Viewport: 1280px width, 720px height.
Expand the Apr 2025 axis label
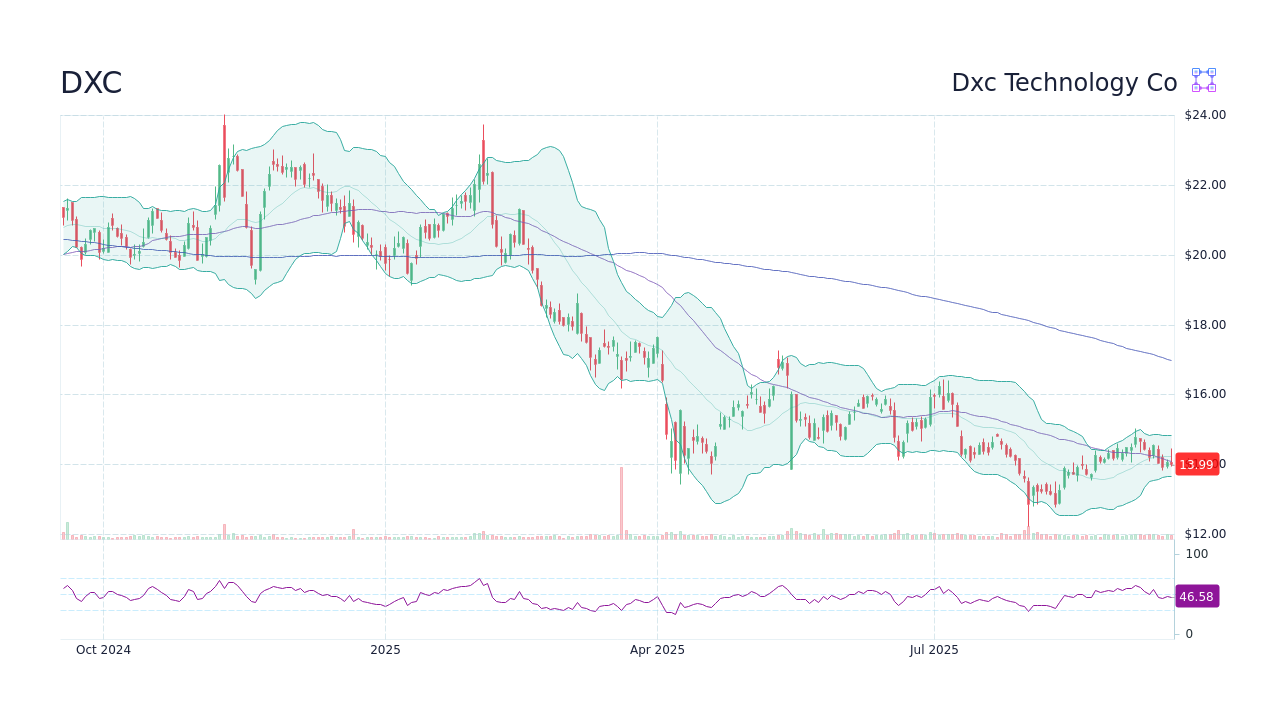tap(657, 650)
